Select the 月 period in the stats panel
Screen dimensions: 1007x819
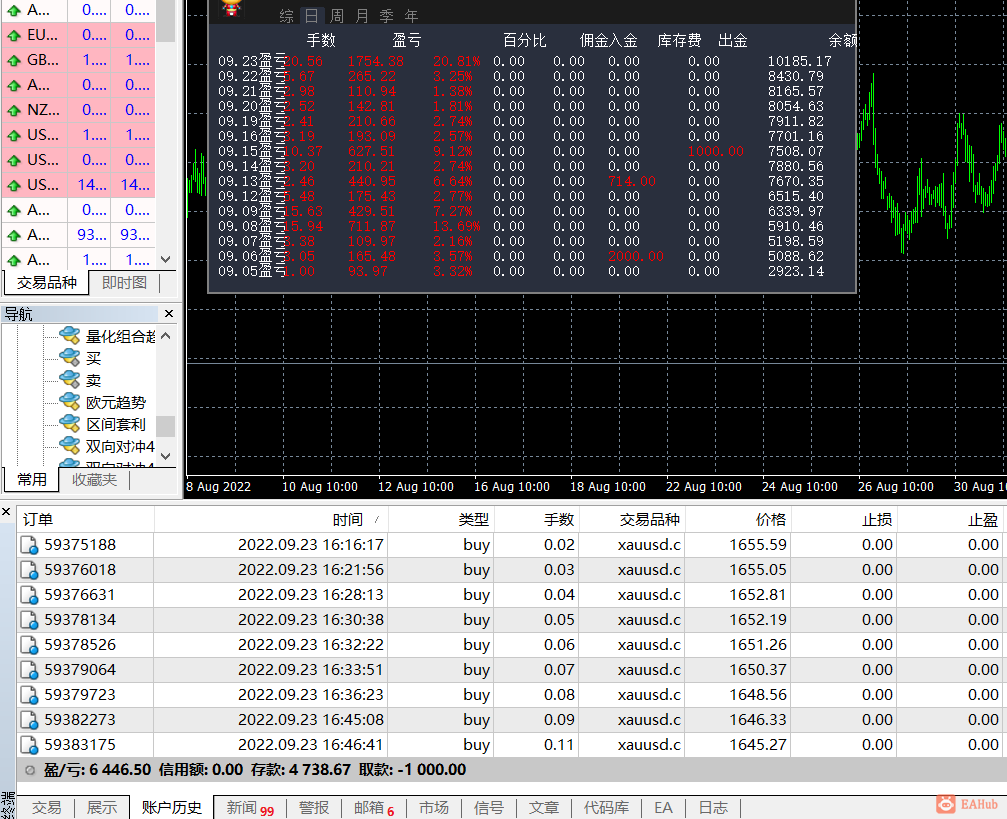tap(362, 15)
